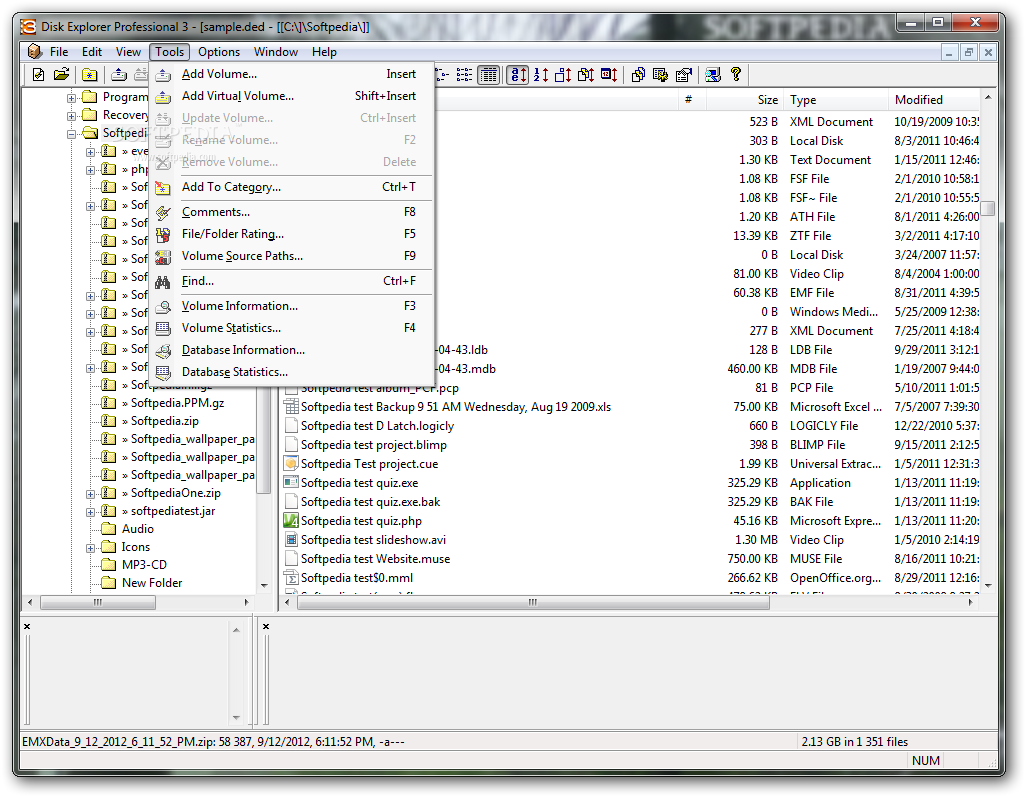Click the toolbar icon with yellow star list

[660, 75]
